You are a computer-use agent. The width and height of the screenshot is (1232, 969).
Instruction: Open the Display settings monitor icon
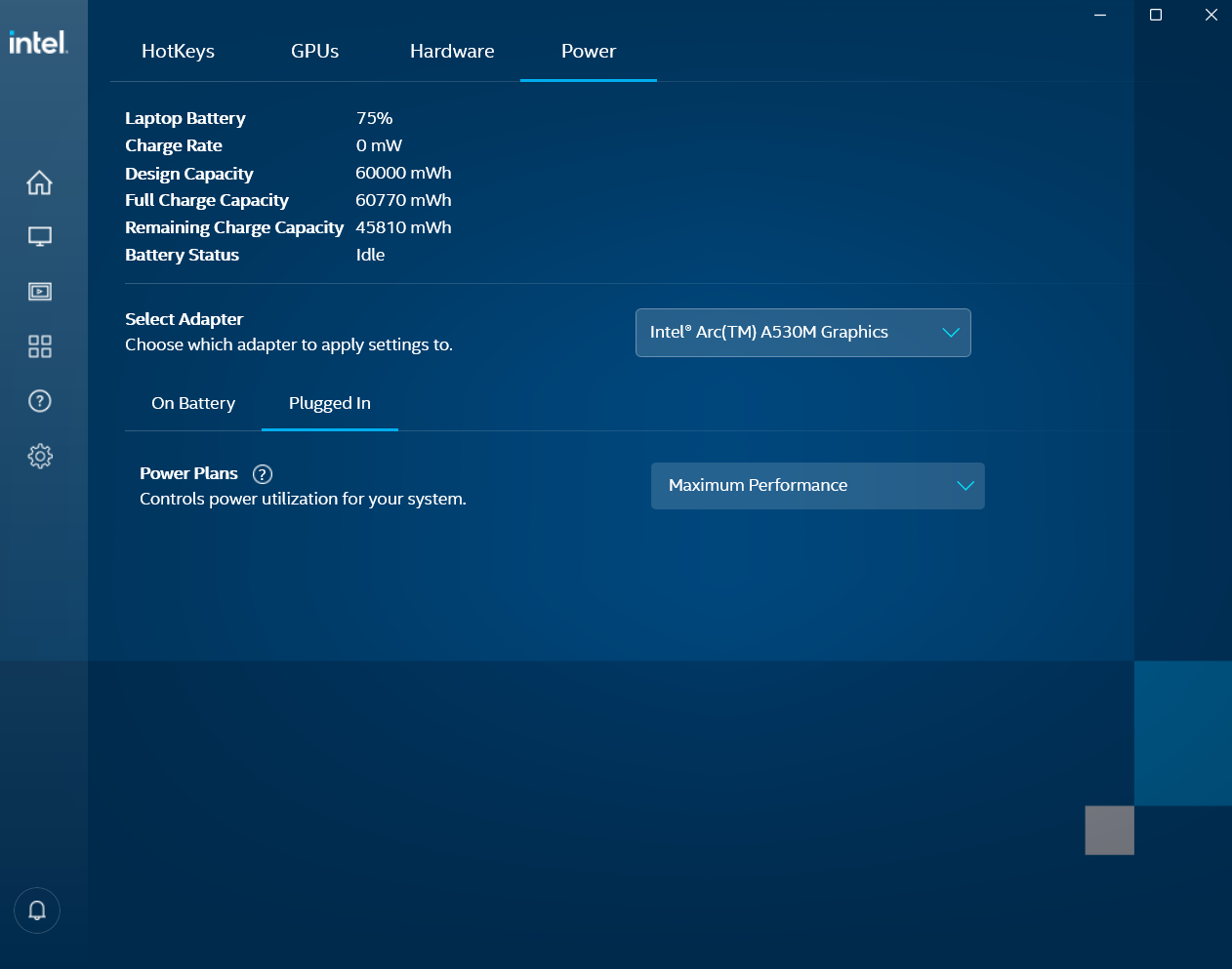pos(39,236)
